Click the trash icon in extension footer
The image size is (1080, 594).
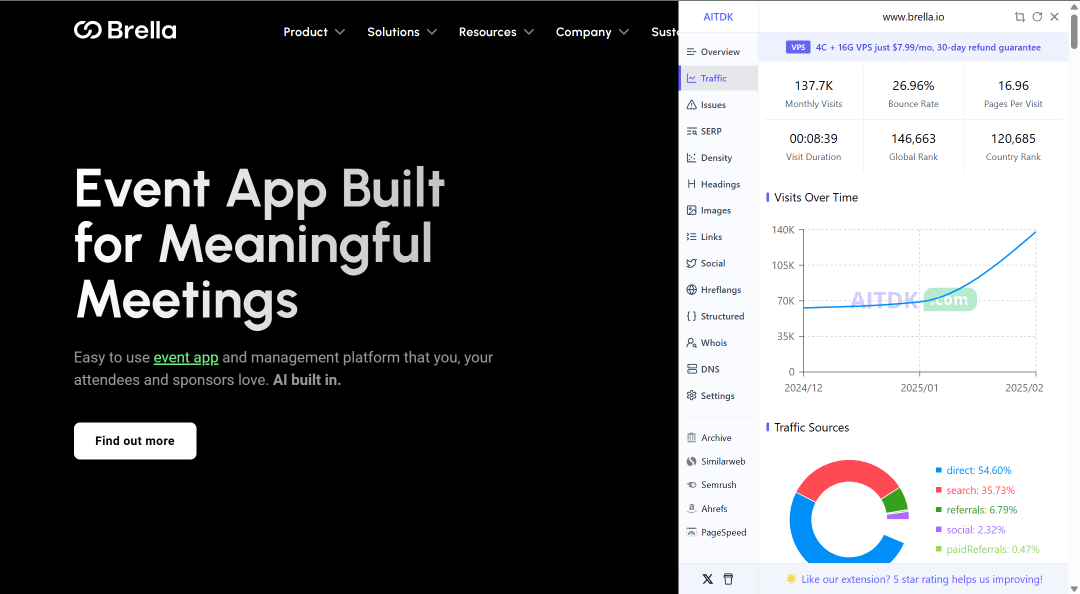click(x=728, y=579)
